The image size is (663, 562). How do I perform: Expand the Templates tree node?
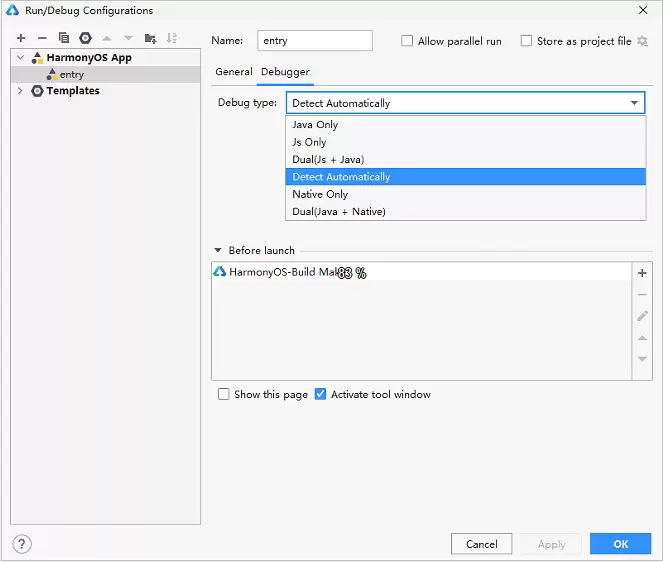click(x=20, y=91)
